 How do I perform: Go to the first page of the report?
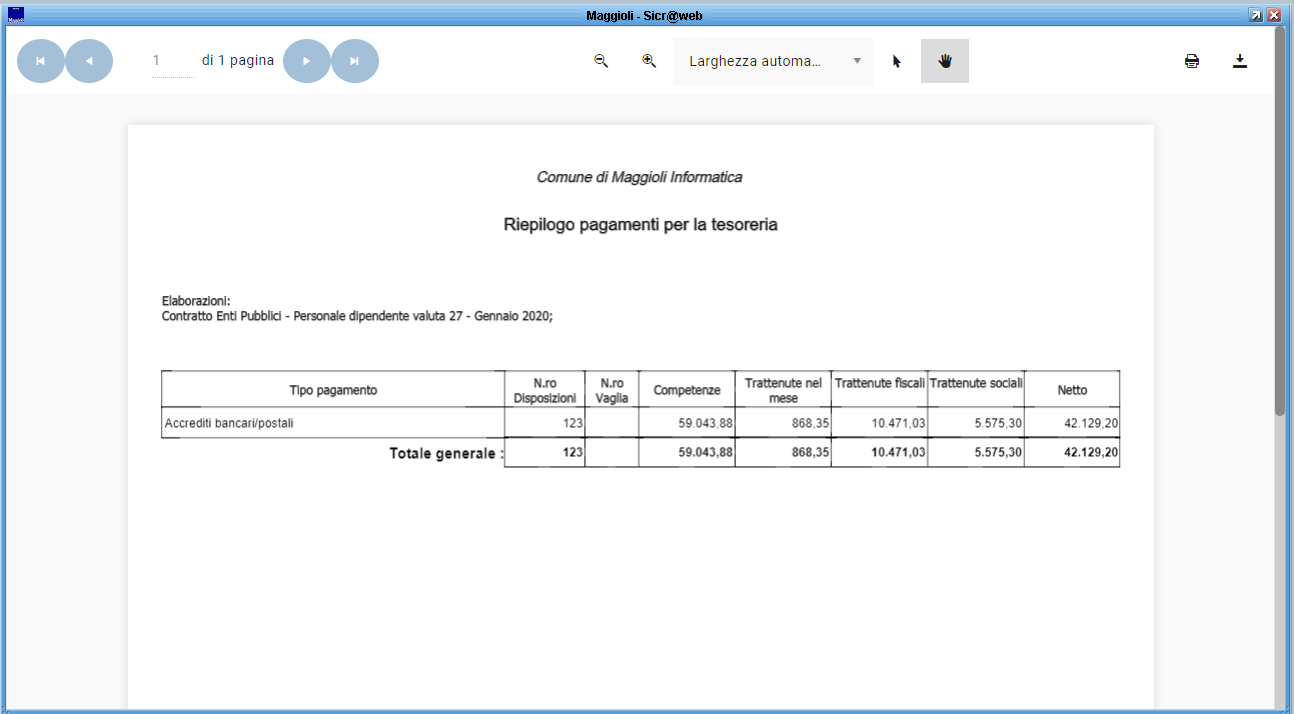[41, 61]
